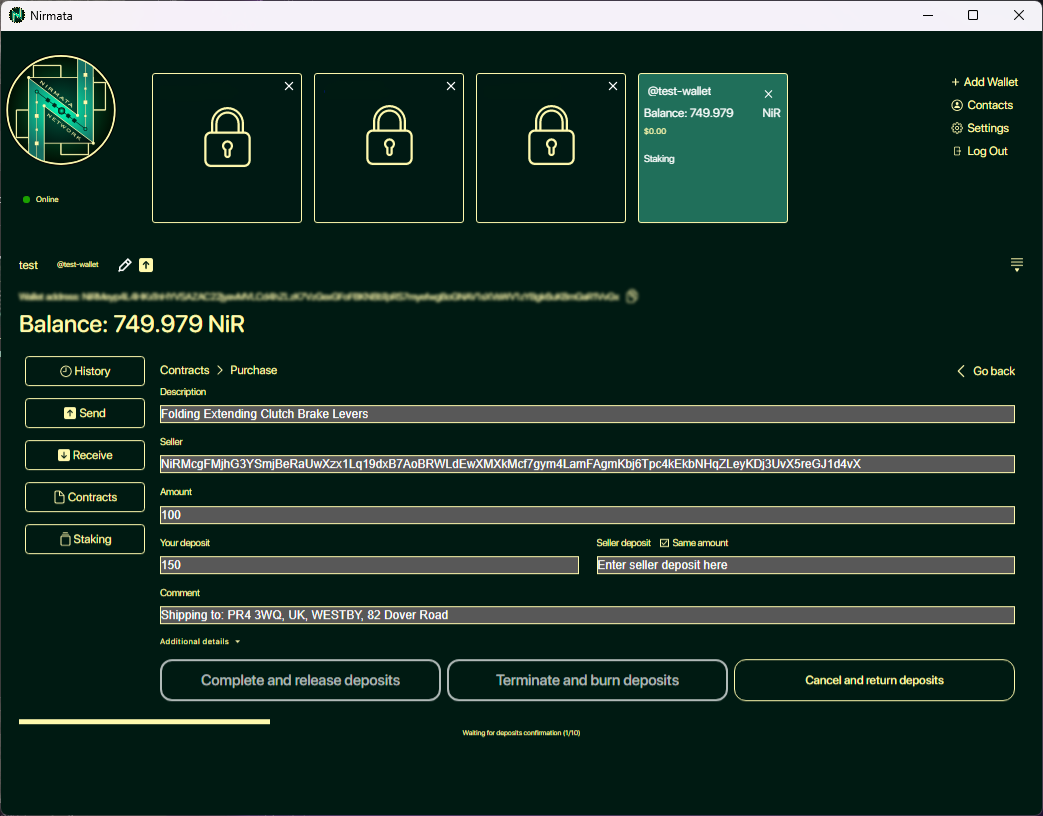Click the deposit confirmation progress bar
Image resolution: width=1043 pixels, height=816 pixels.
tap(144, 721)
